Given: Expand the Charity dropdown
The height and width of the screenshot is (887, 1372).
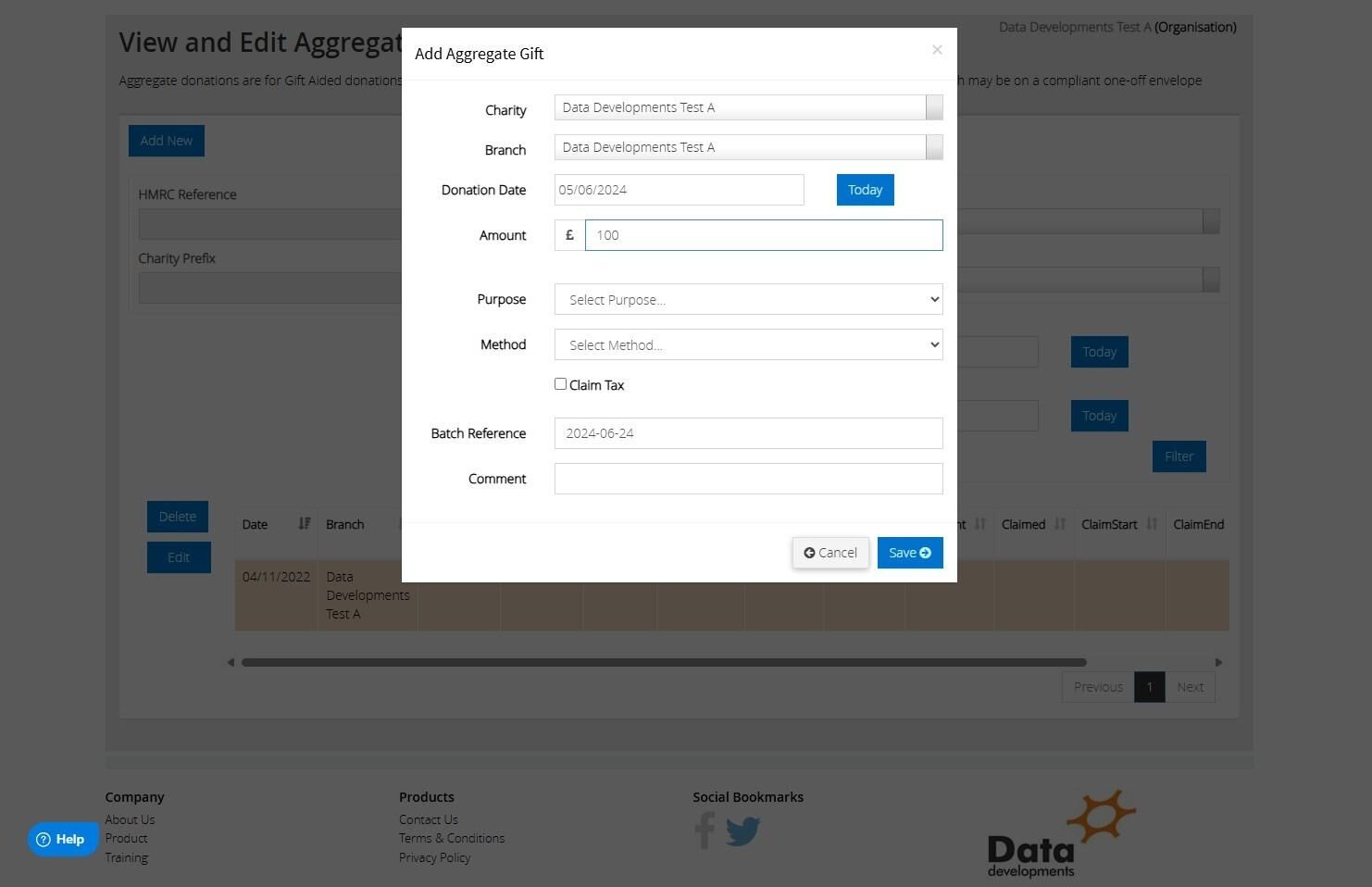Looking at the screenshot, I should pyautogui.click(x=934, y=107).
